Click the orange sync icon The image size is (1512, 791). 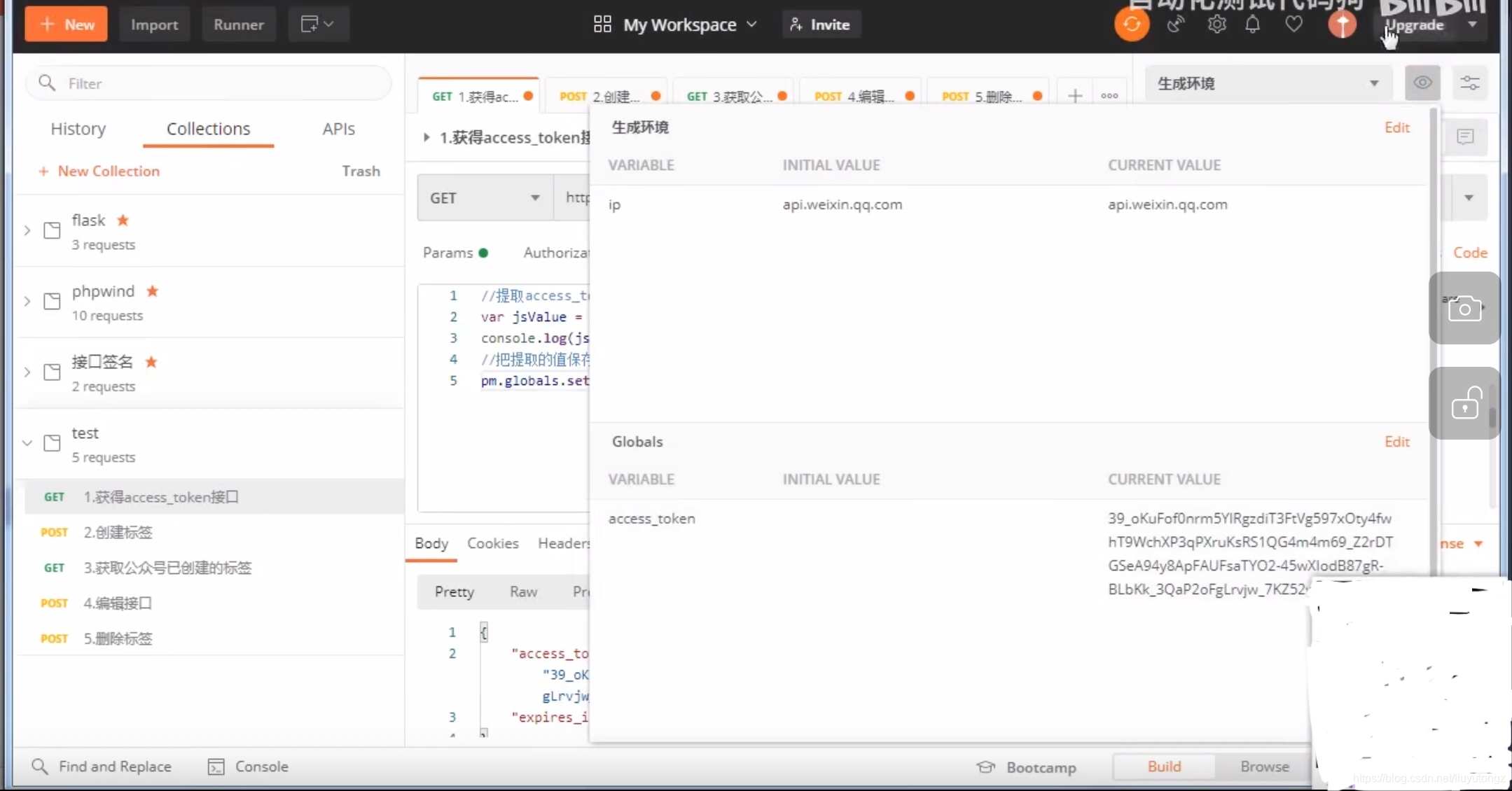1131,24
